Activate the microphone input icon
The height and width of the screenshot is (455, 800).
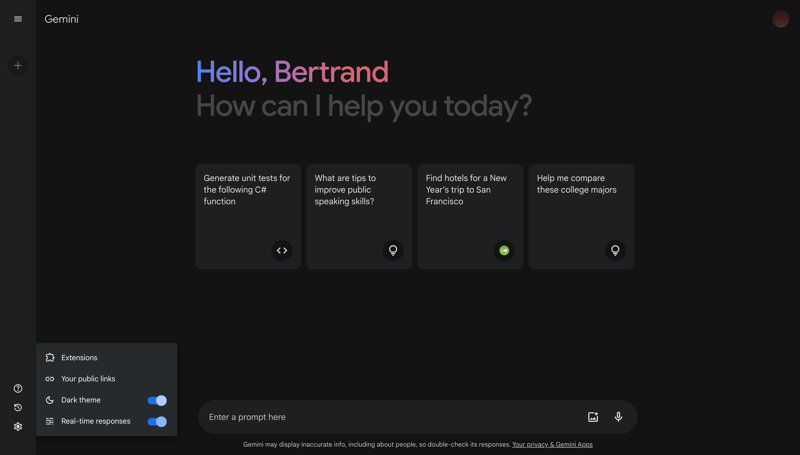click(618, 417)
